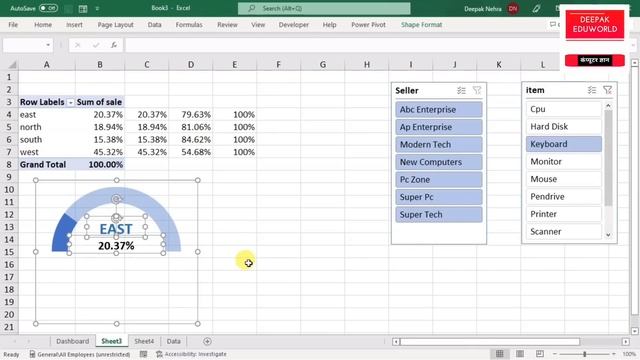The image size is (640, 360).
Task: Select Ap Enterprise in Seller slicer
Action: (439, 127)
